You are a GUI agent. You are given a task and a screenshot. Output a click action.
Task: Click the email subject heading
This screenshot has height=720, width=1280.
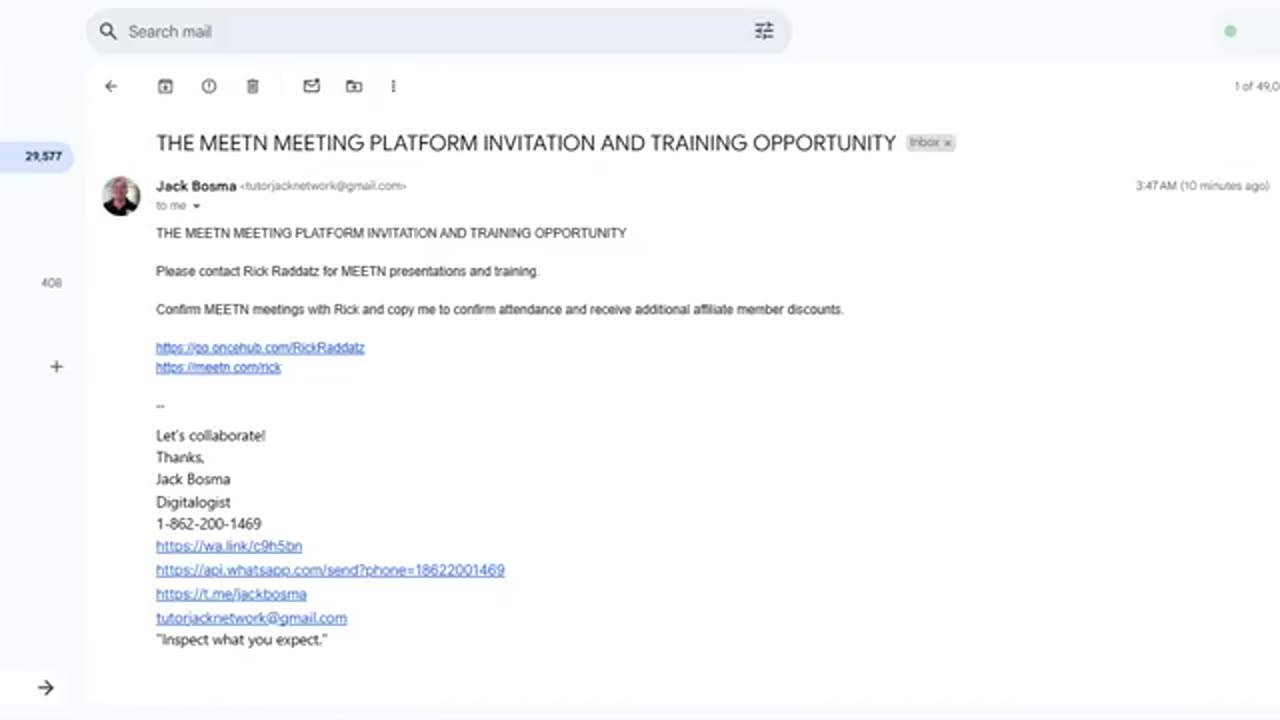pyautogui.click(x=526, y=143)
